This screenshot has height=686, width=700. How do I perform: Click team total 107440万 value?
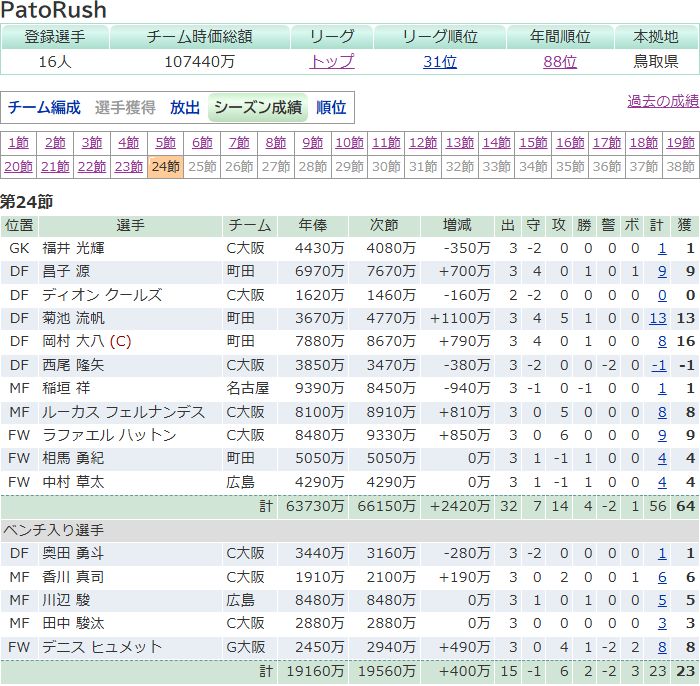pos(200,62)
